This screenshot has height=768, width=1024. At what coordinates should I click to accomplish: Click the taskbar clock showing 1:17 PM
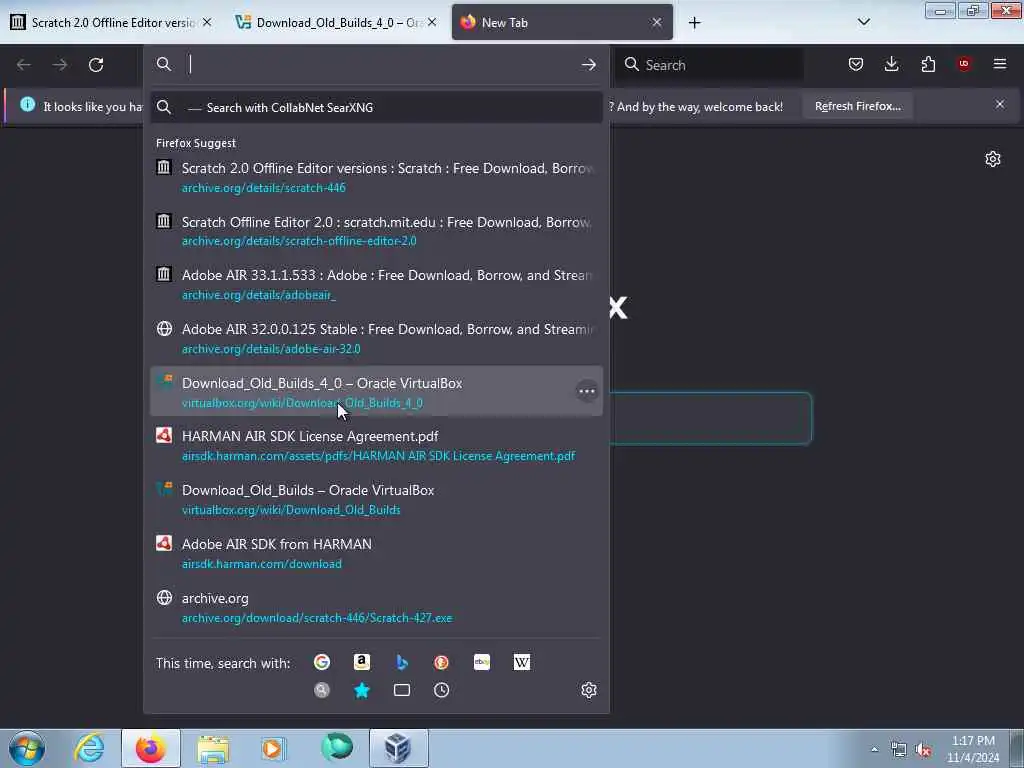(x=973, y=749)
